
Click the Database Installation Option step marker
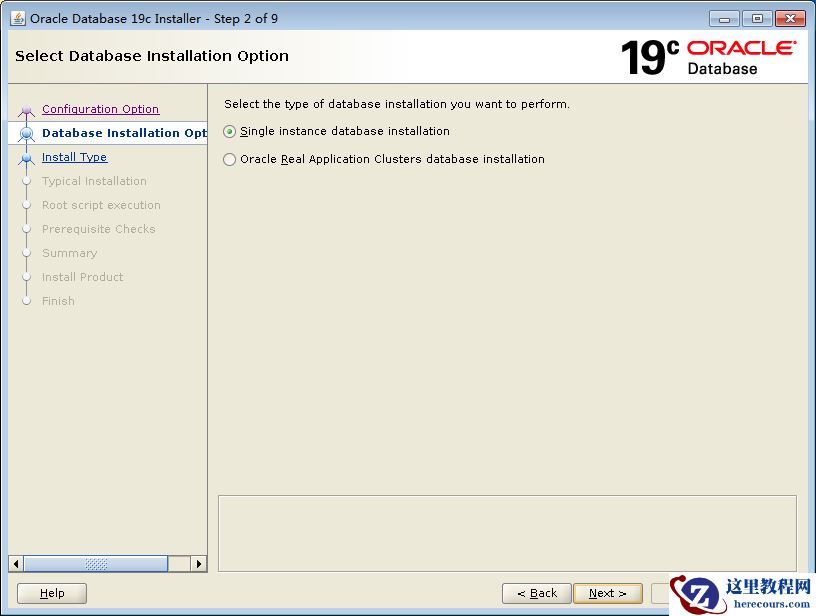(26, 134)
